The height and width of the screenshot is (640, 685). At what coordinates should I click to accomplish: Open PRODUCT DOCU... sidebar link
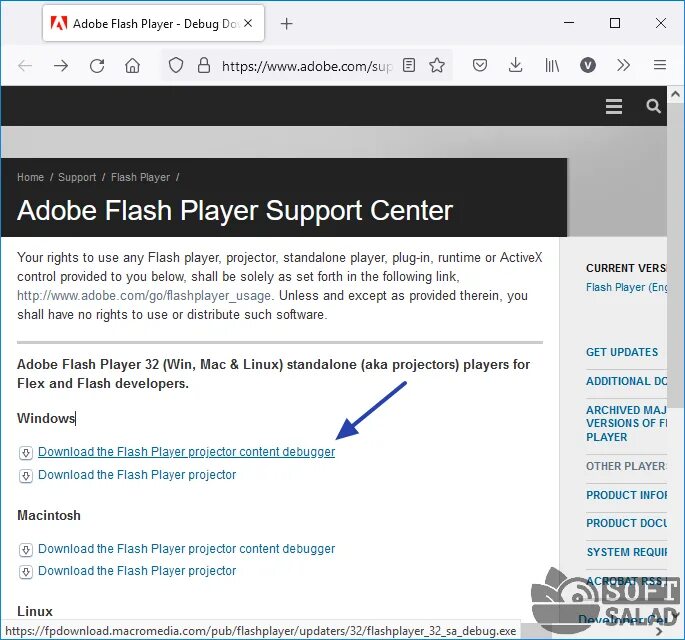coord(626,523)
